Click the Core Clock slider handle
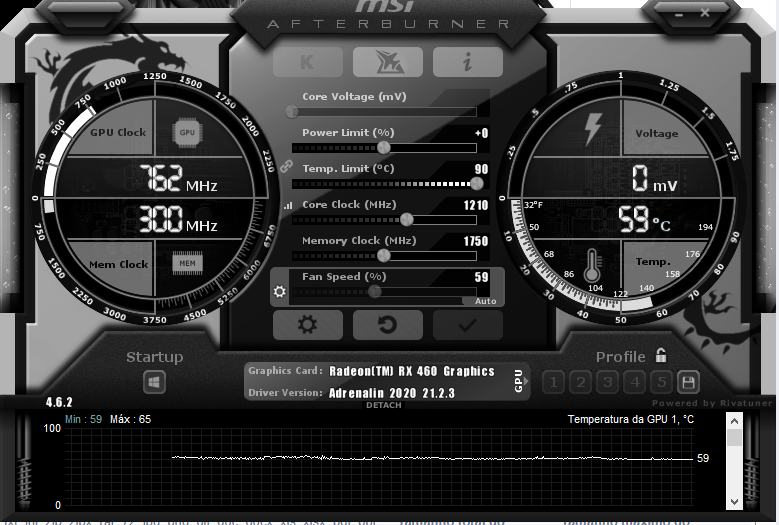 tap(406, 220)
